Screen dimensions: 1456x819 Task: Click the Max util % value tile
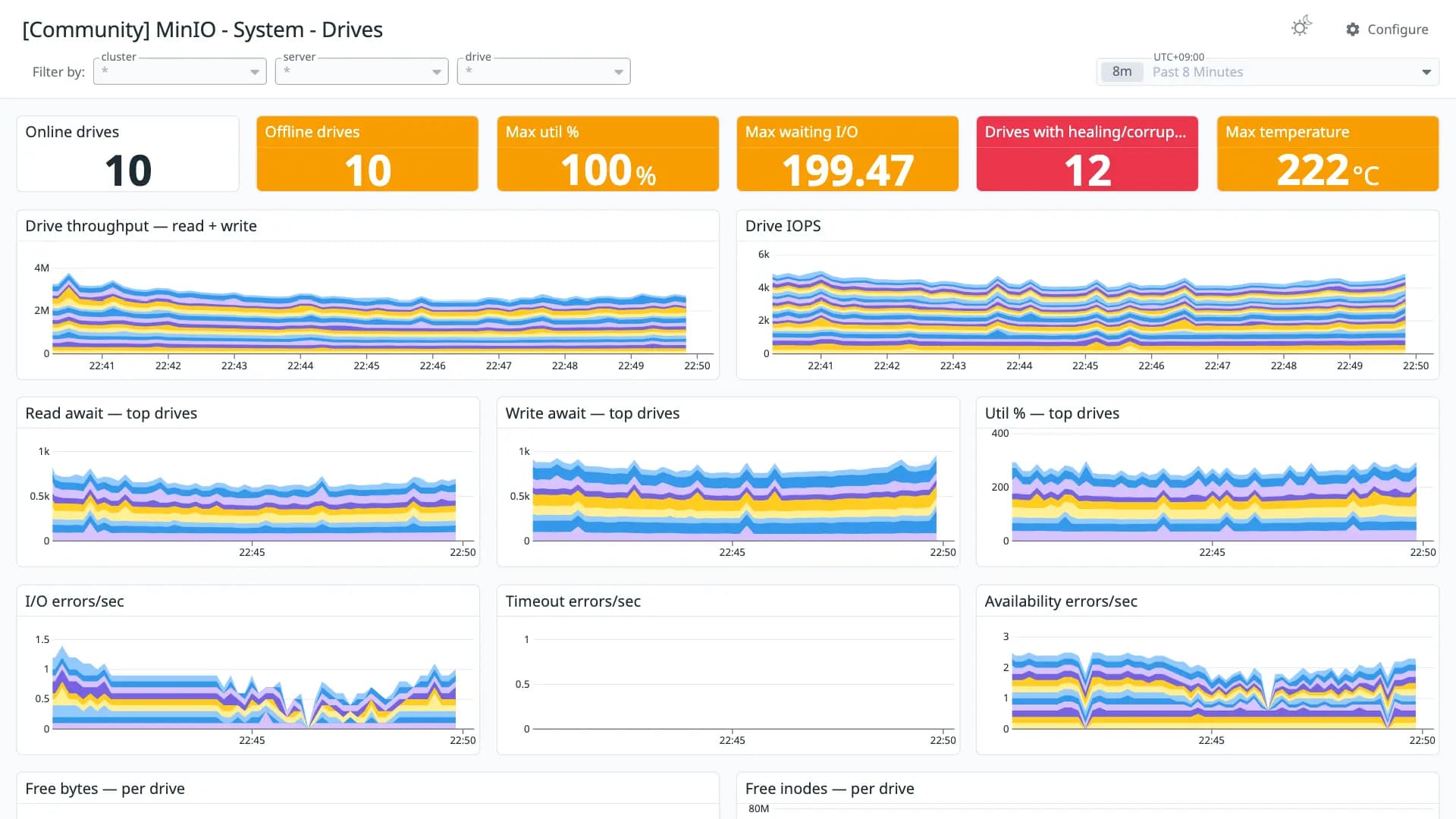coord(608,154)
